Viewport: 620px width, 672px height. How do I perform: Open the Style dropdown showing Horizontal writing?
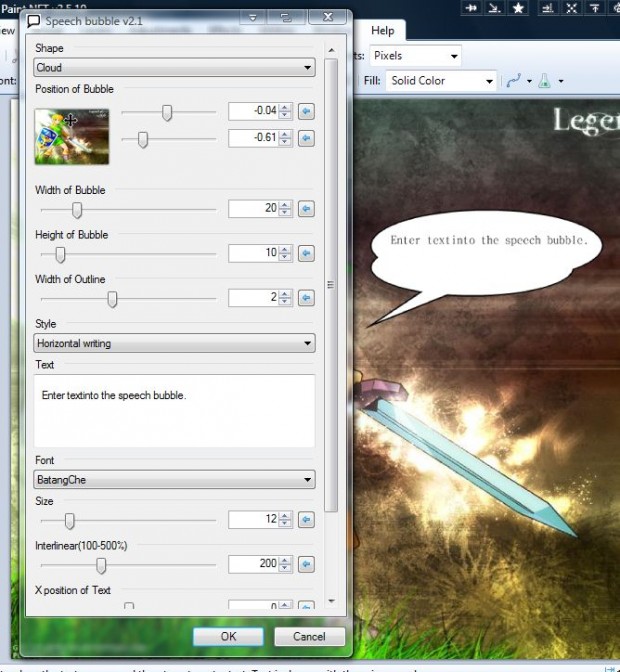174,343
